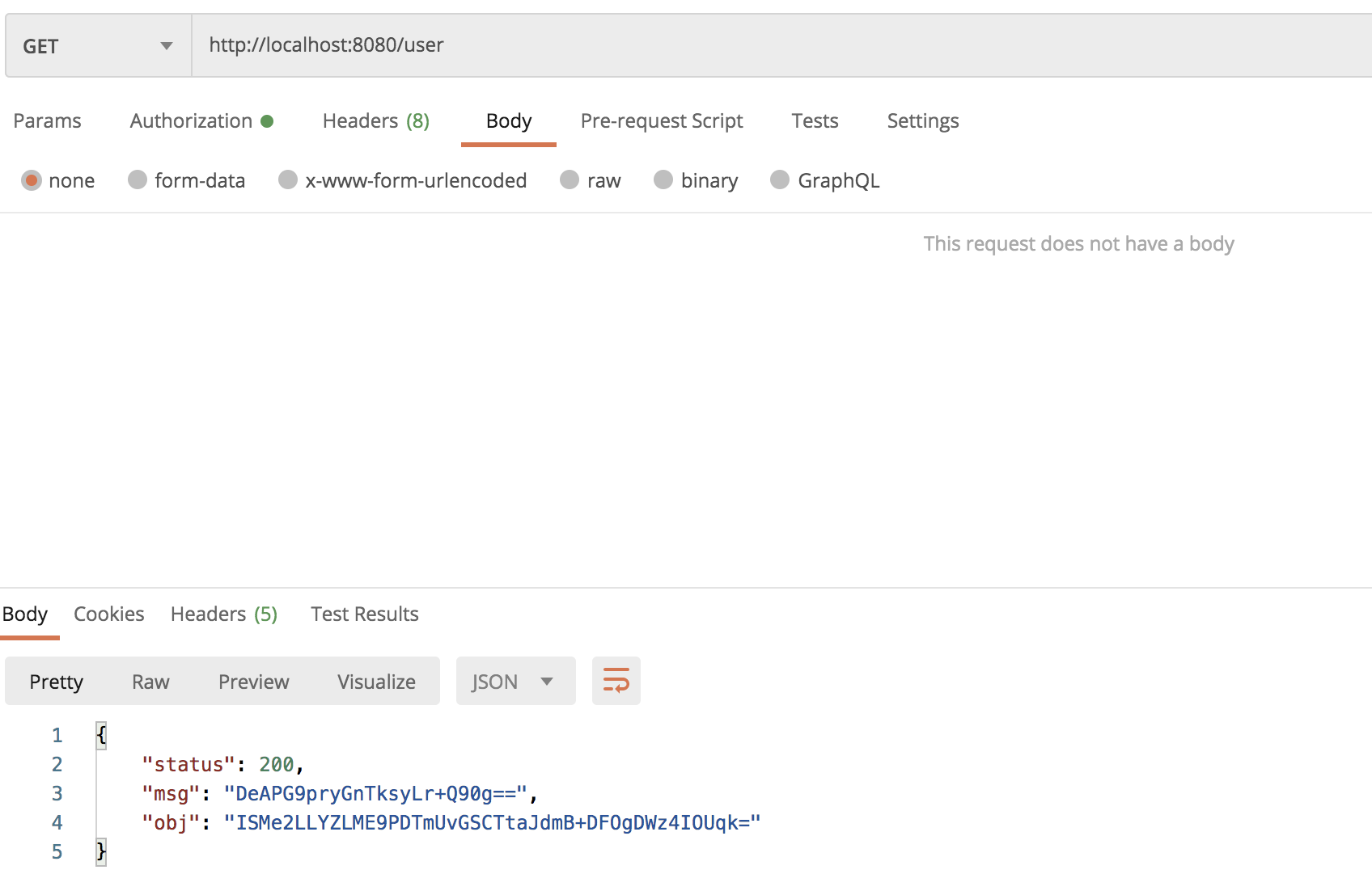The width and height of the screenshot is (1372, 891).
Task: Toggle line wrap in the response body
Action: (616, 681)
